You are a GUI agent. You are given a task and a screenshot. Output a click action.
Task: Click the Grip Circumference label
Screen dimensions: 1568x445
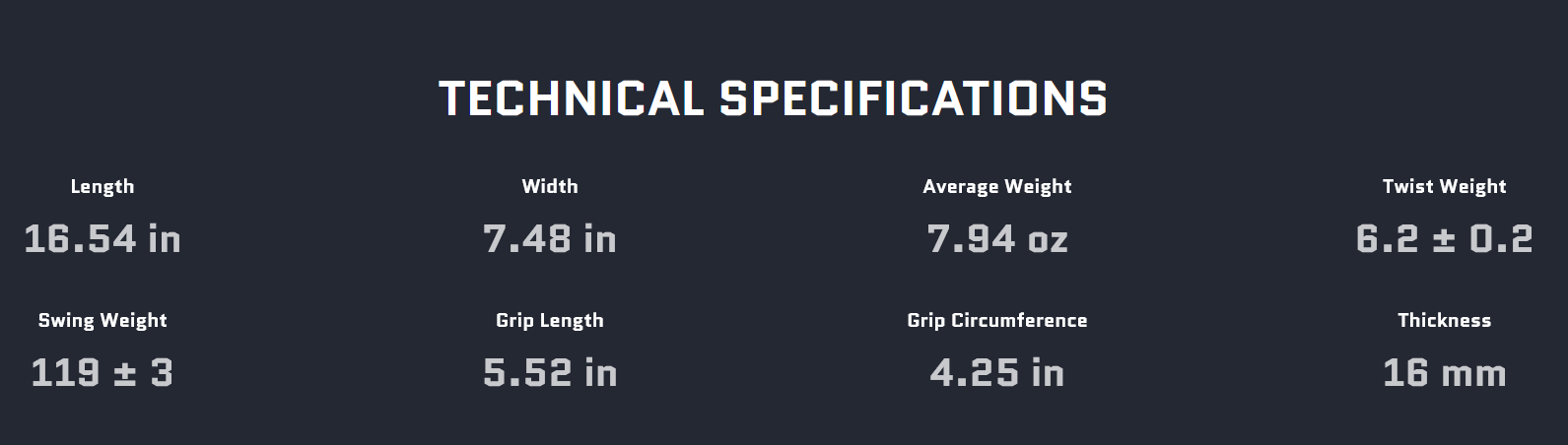tap(997, 320)
